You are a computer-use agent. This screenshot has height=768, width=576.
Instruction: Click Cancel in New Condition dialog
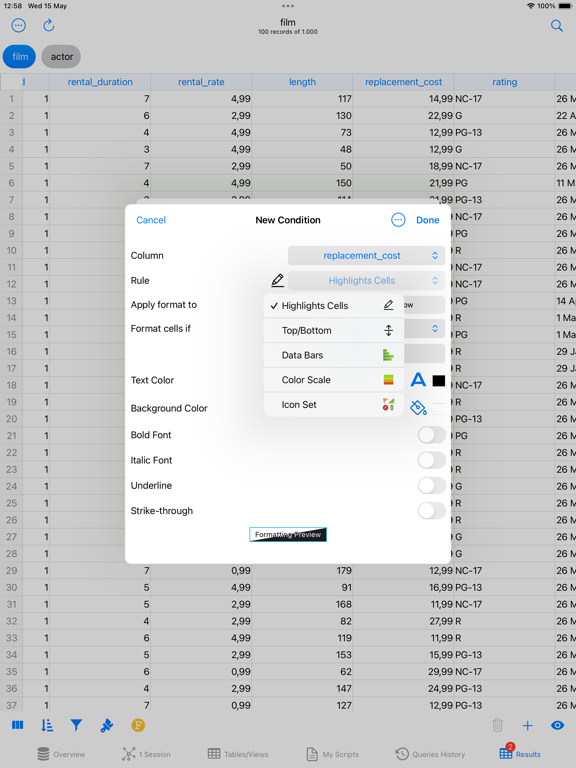click(151, 220)
